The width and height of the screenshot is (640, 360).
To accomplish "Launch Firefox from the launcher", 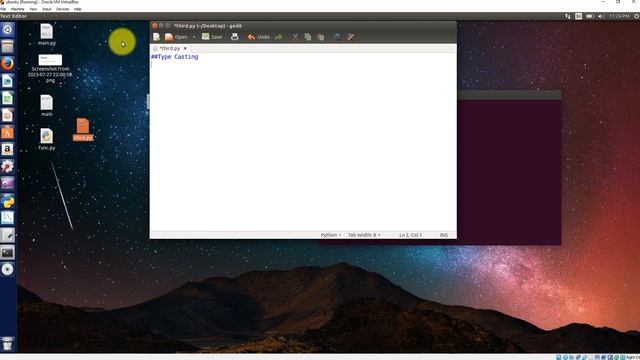I will (x=7, y=64).
